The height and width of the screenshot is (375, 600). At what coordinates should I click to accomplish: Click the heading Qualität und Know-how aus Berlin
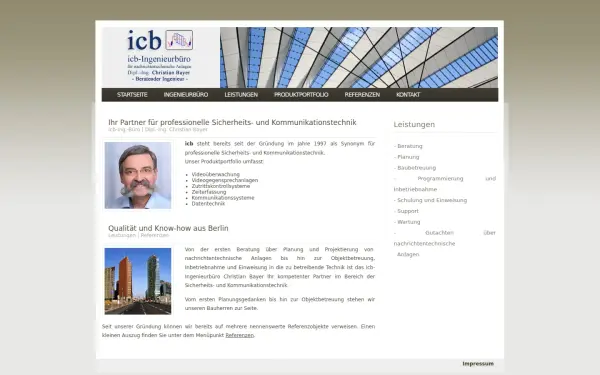tap(168, 228)
